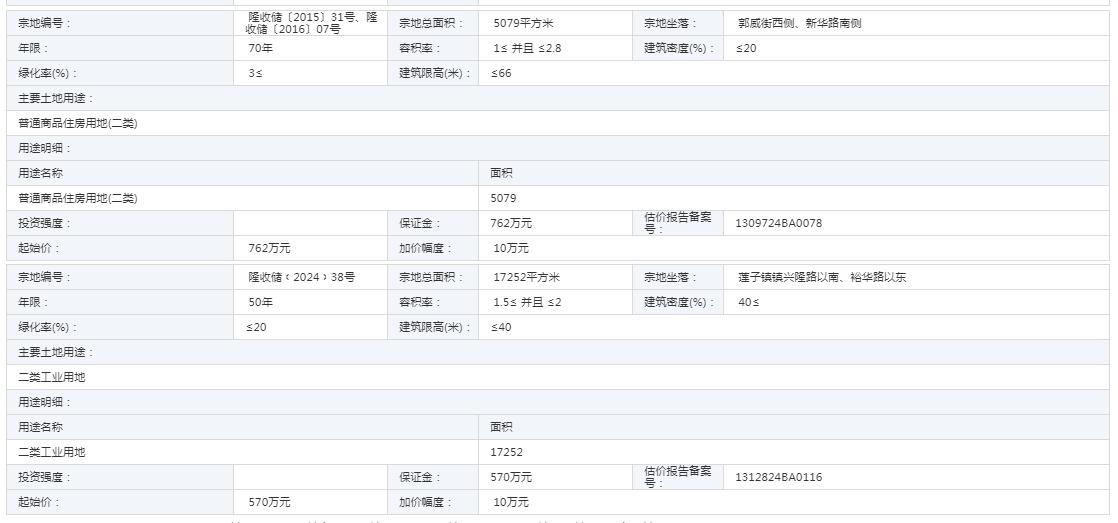Click parcel number 隆收储‹2024›38号 cell
1118x523 pixels.
click(301, 277)
